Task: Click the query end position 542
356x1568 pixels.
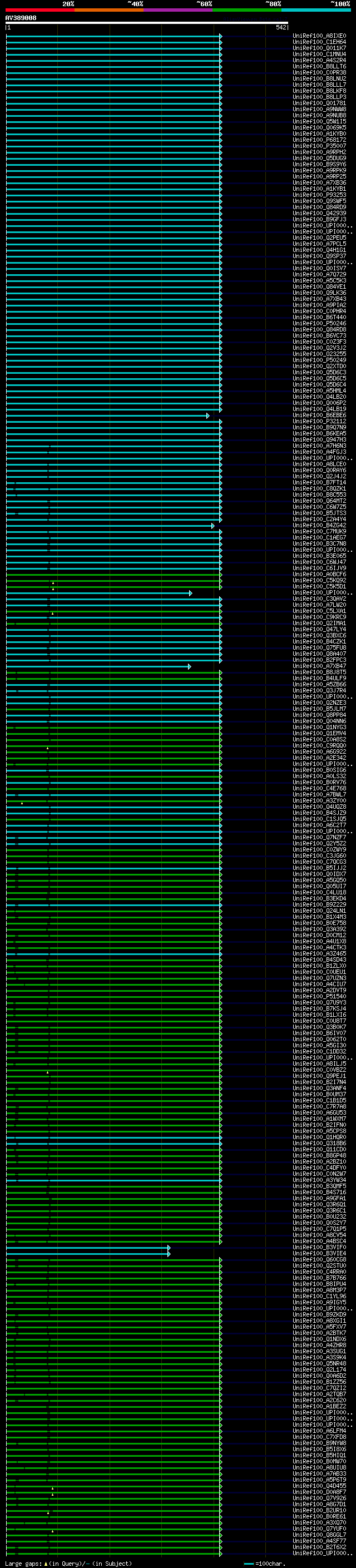Action: click(280, 27)
